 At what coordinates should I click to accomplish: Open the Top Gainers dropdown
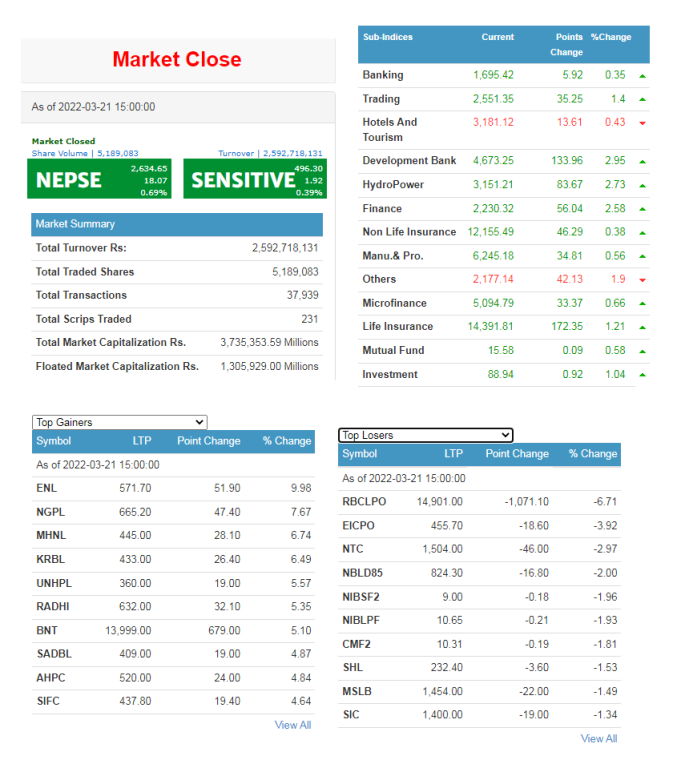120,422
